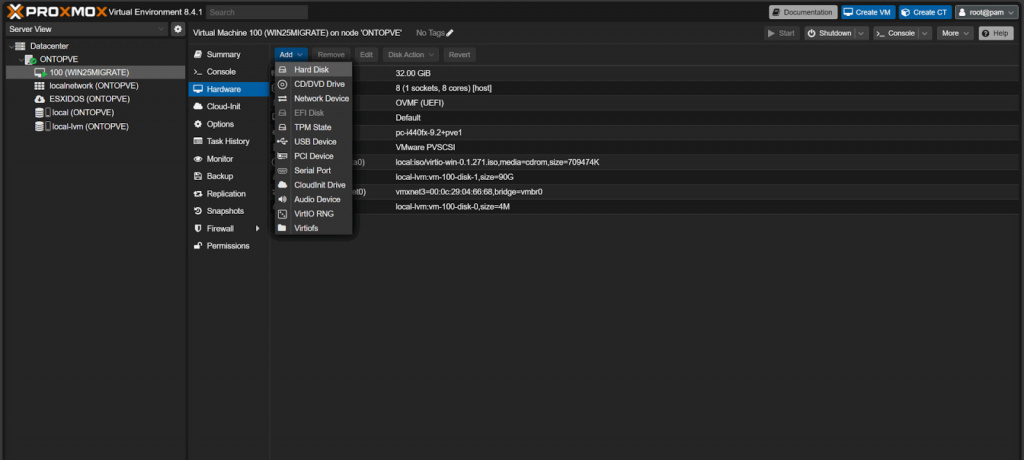Open the Firewall section
The image size is (1024, 460).
click(x=229, y=228)
